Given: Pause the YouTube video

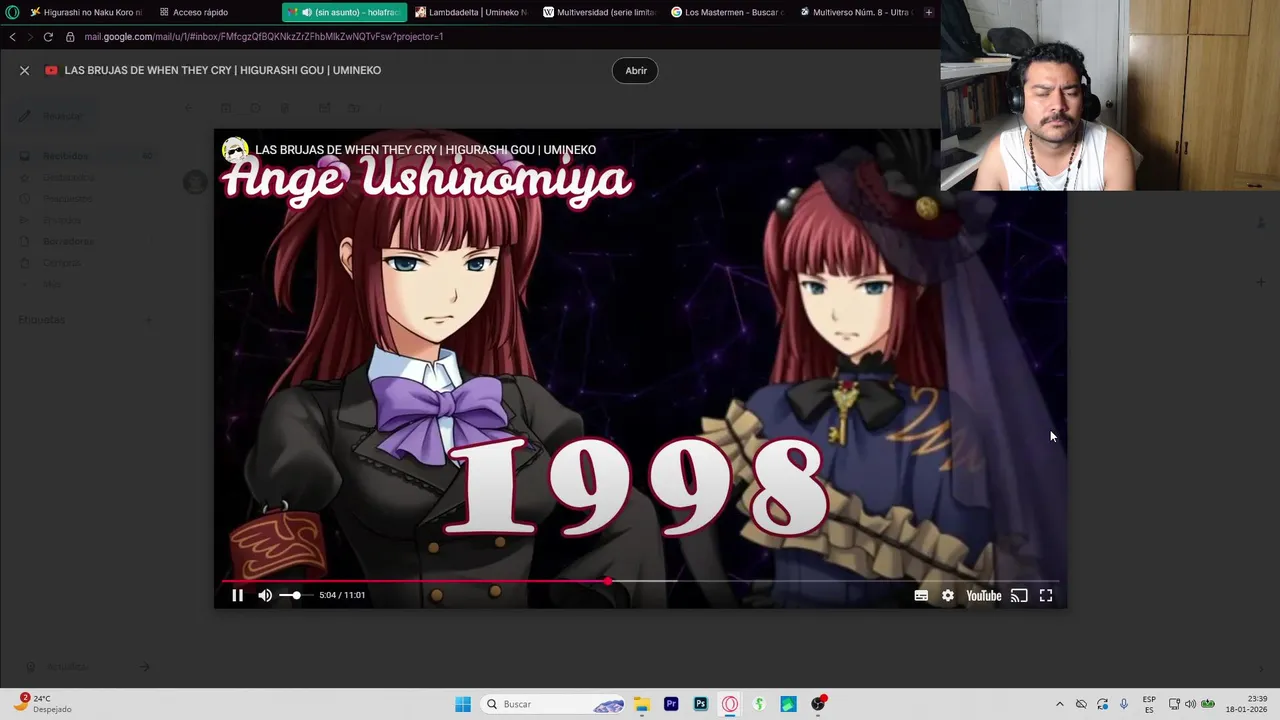Looking at the screenshot, I should [237, 595].
